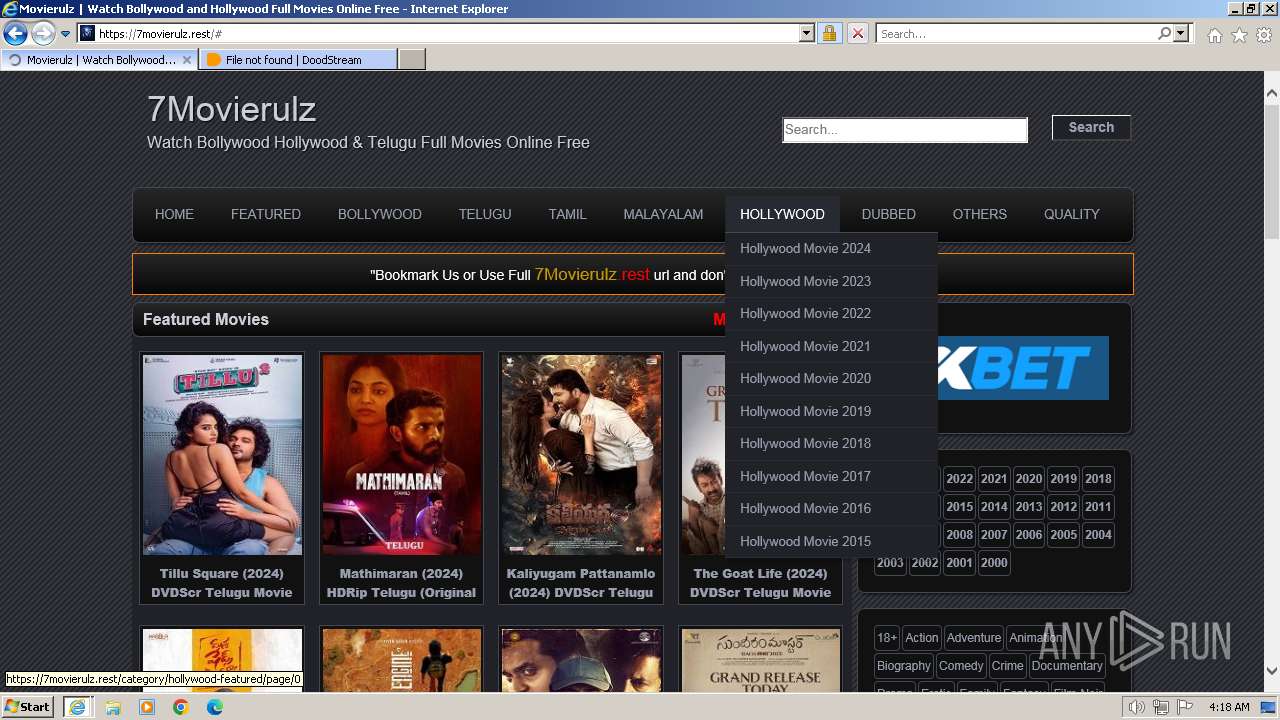
Task: Go to HOME in navigation menu
Action: pyautogui.click(x=174, y=214)
